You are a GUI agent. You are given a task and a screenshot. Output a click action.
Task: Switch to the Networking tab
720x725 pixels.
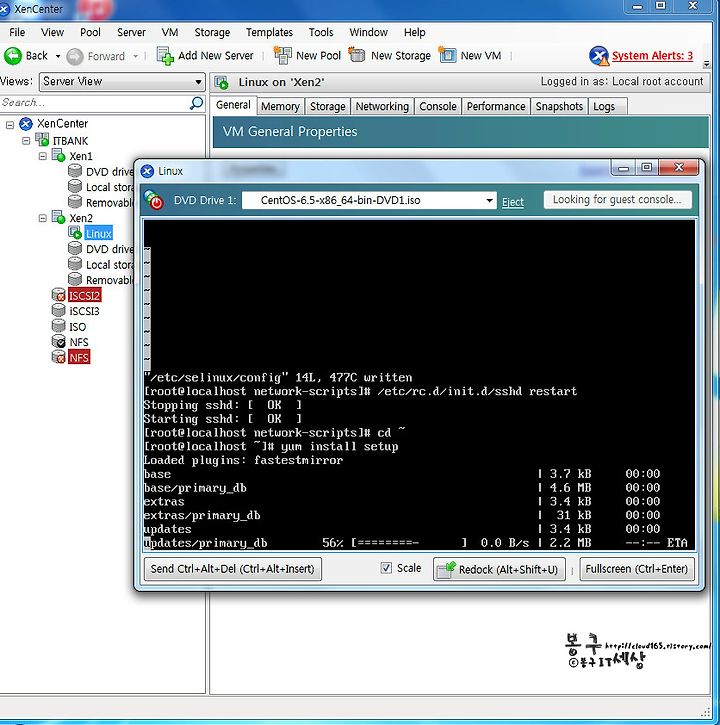click(x=382, y=106)
